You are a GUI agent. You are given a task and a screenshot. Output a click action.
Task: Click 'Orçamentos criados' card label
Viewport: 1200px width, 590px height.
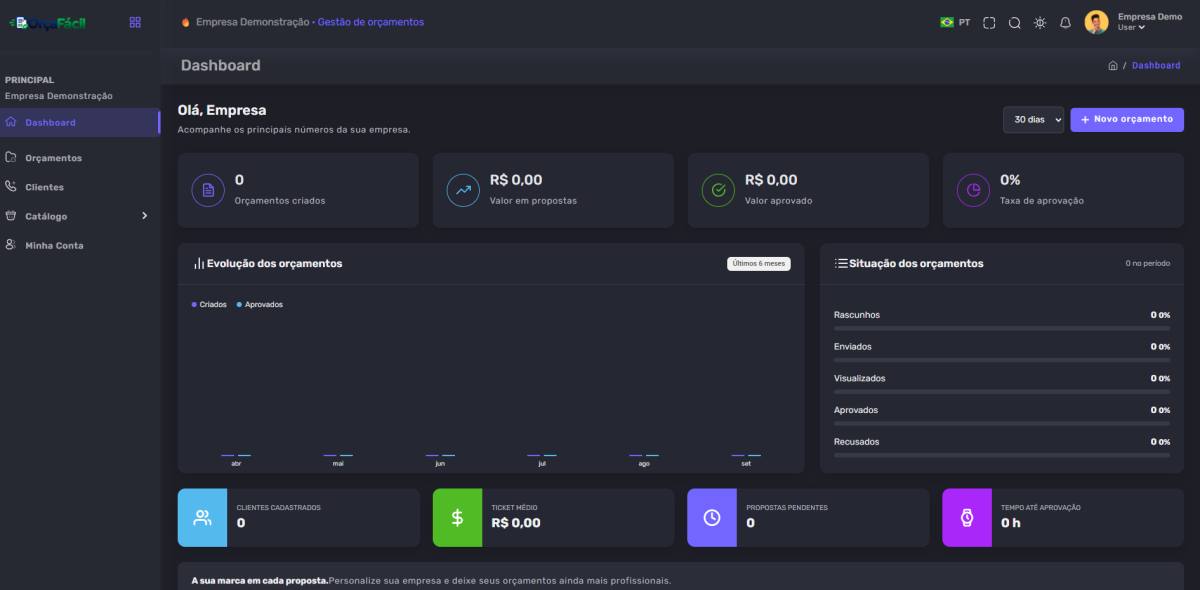click(x=280, y=200)
